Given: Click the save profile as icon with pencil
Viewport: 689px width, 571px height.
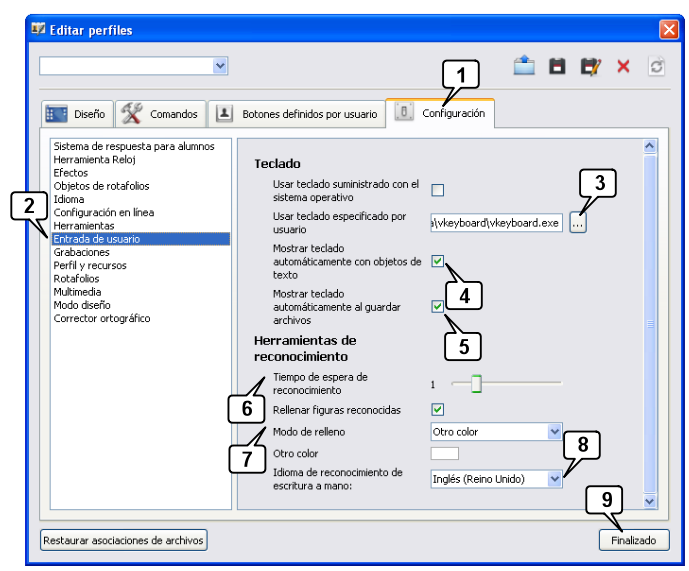Looking at the screenshot, I should [x=590, y=66].
